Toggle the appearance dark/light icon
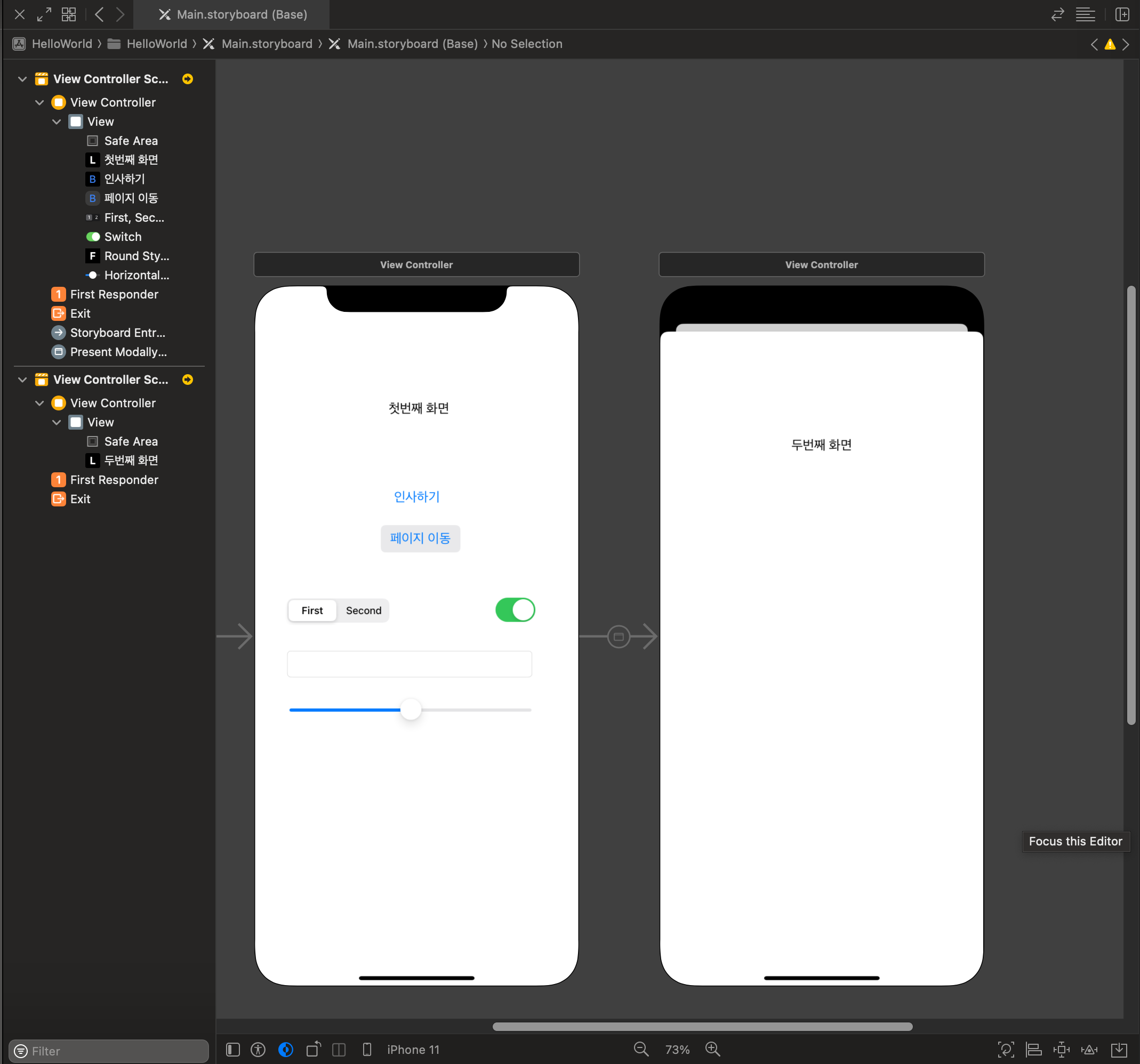This screenshot has height=1064, width=1140. click(286, 1049)
